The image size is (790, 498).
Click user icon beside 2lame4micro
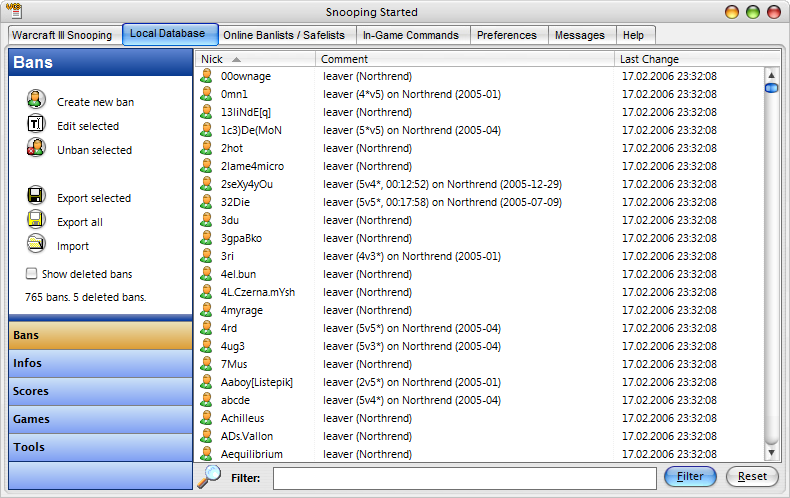point(206,166)
